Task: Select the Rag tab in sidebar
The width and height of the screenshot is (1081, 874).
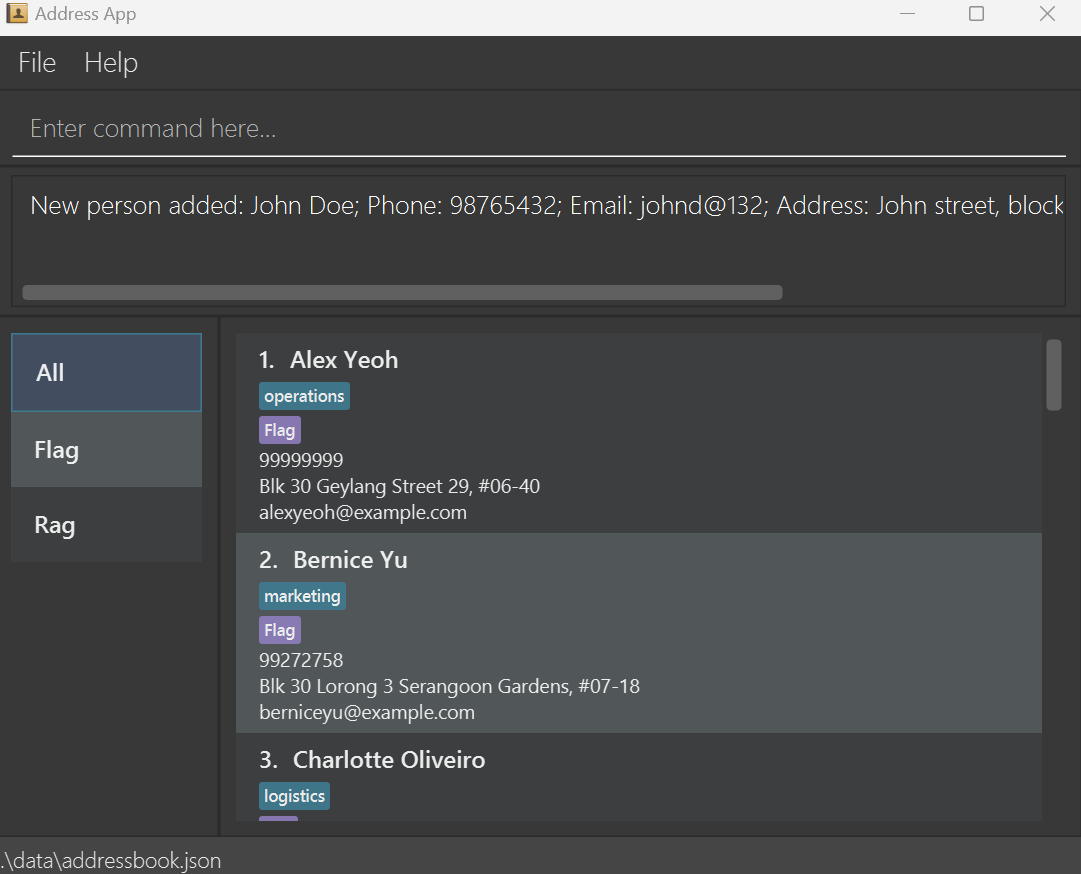Action: [x=106, y=525]
